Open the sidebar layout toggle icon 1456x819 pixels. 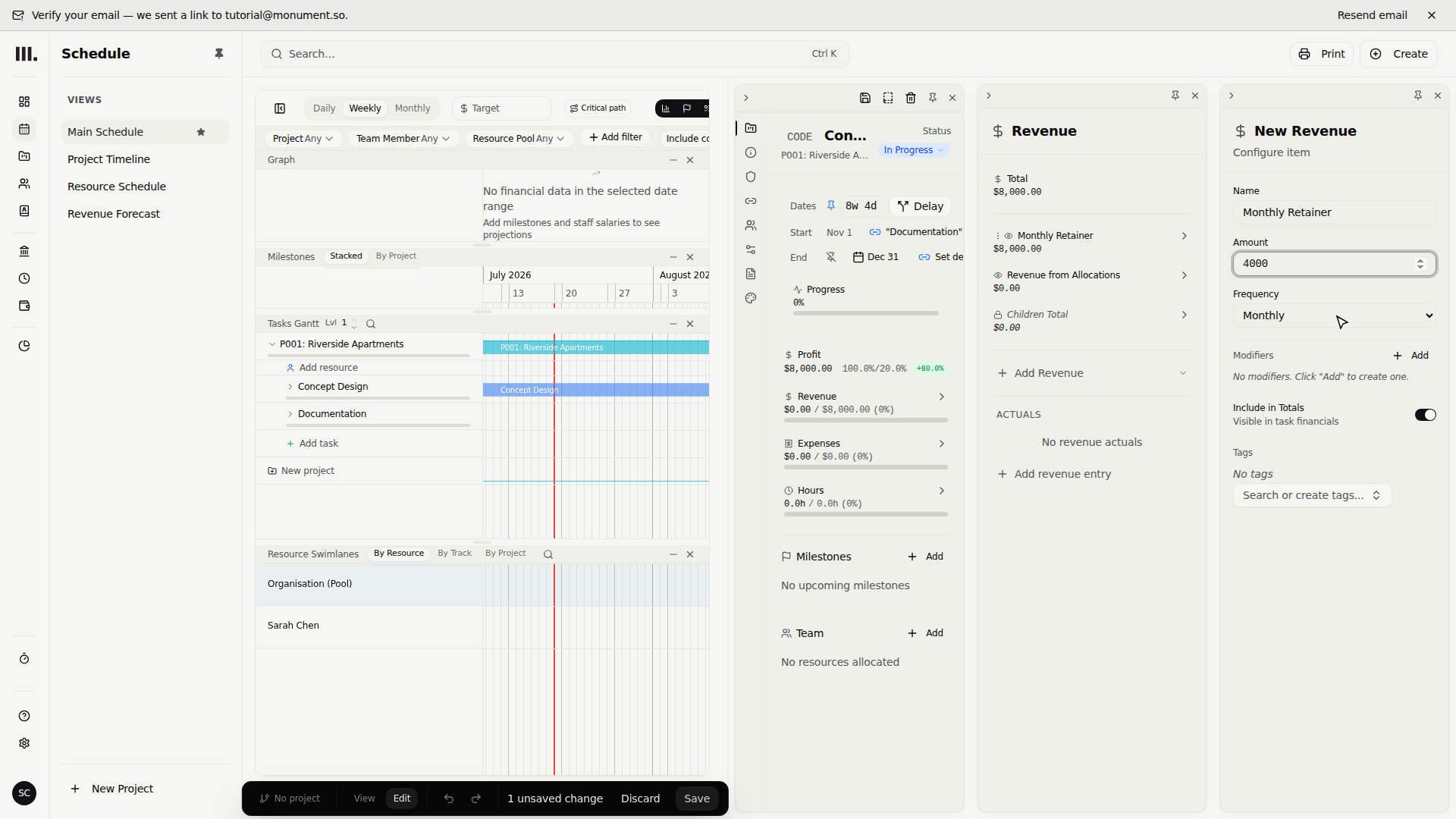(280, 108)
